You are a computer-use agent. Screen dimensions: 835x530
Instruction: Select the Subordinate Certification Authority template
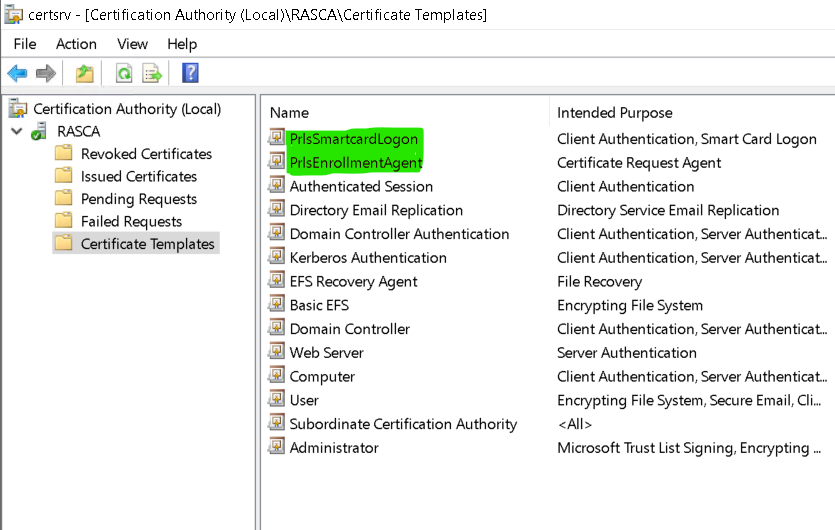(x=403, y=424)
